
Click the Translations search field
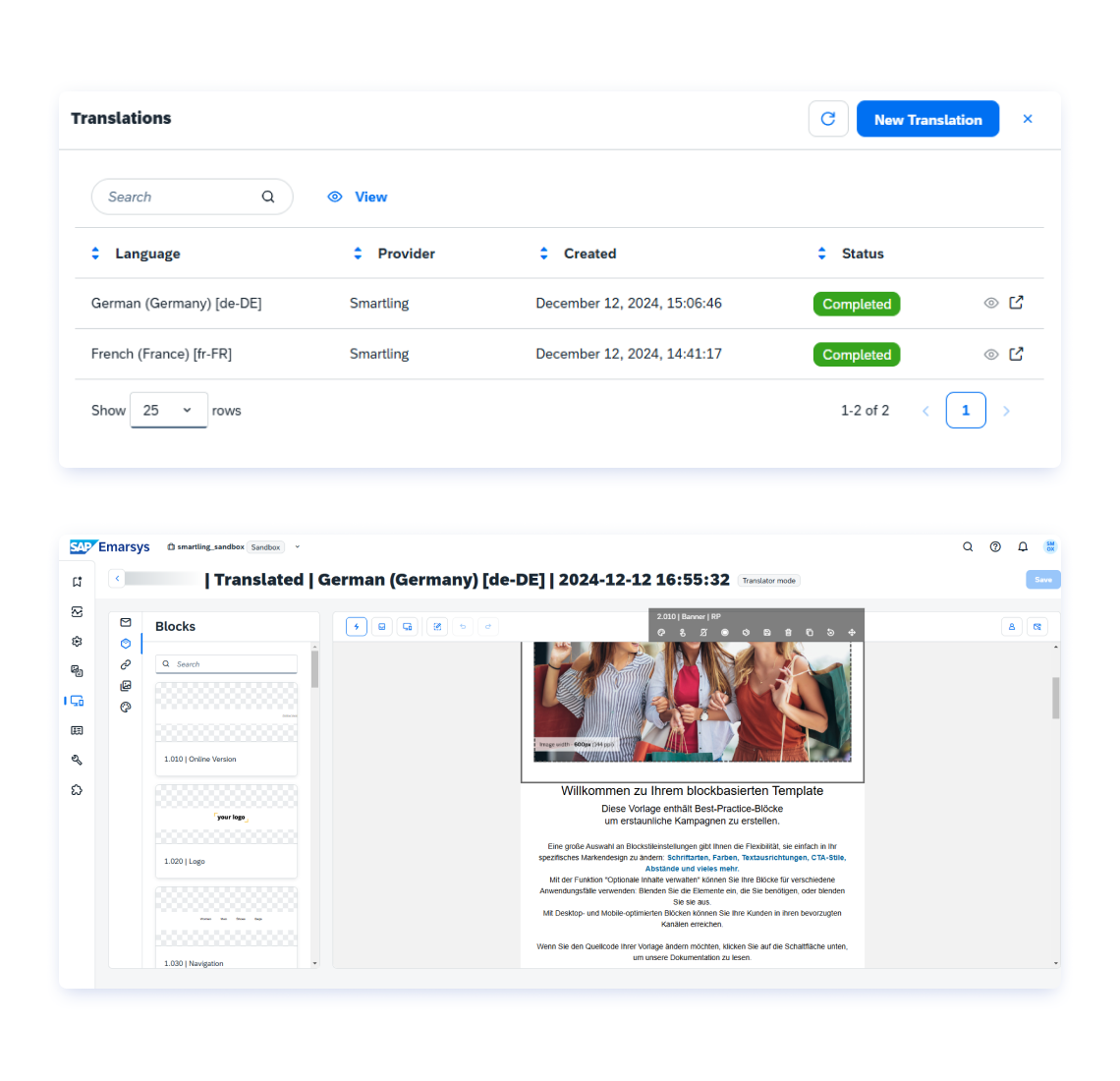tap(193, 197)
